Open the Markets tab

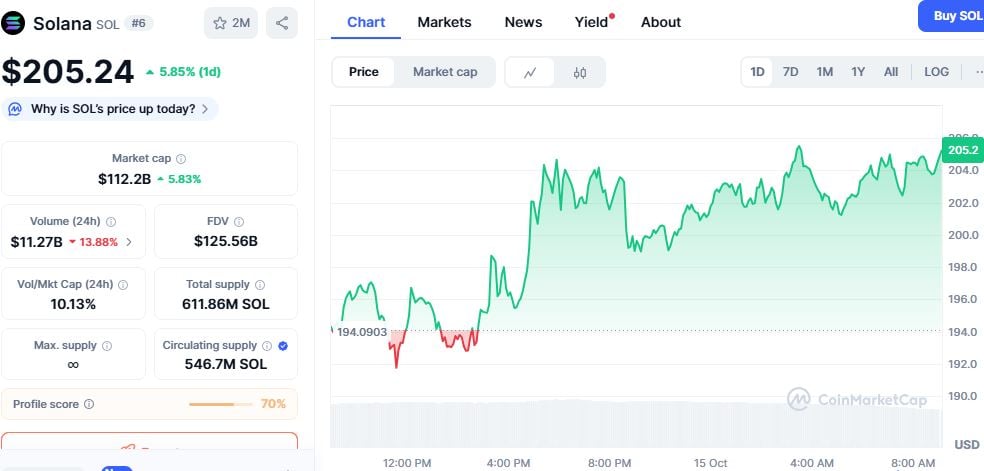coord(445,22)
